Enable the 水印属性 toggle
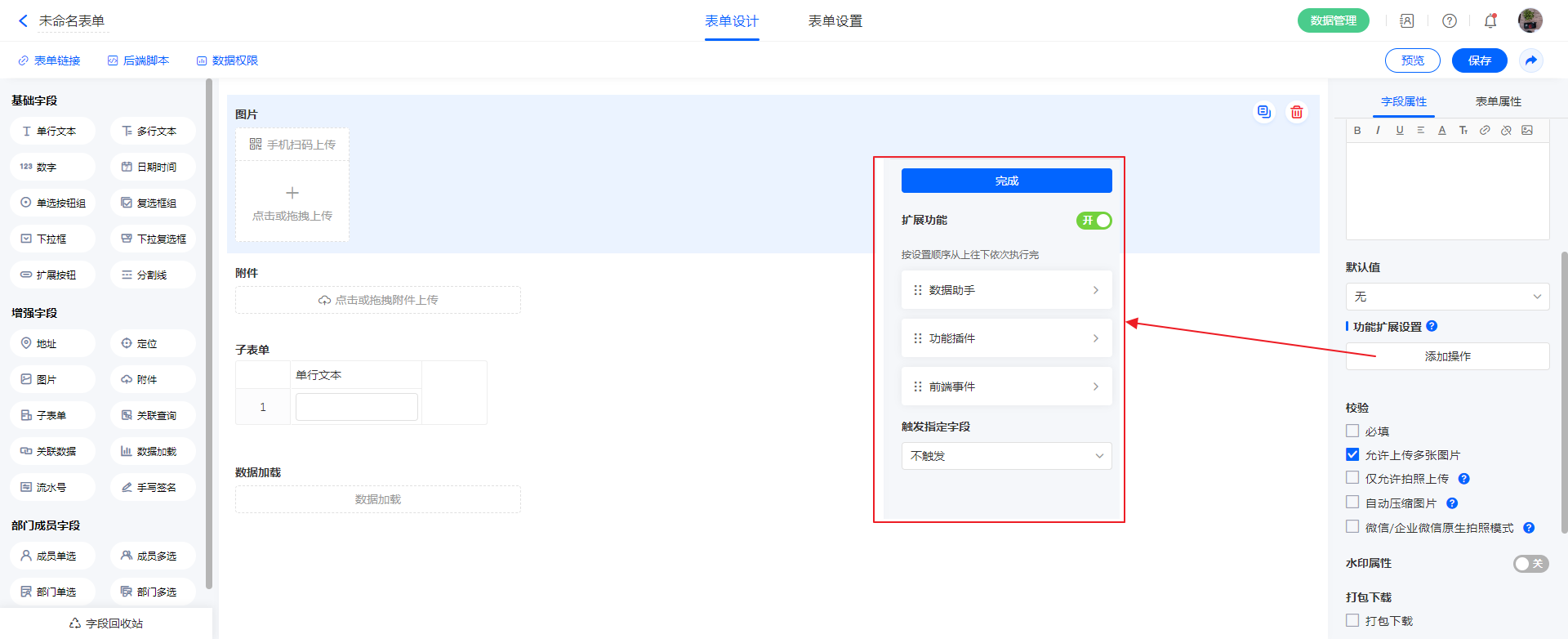The height and width of the screenshot is (639, 1568). pyautogui.click(x=1530, y=564)
